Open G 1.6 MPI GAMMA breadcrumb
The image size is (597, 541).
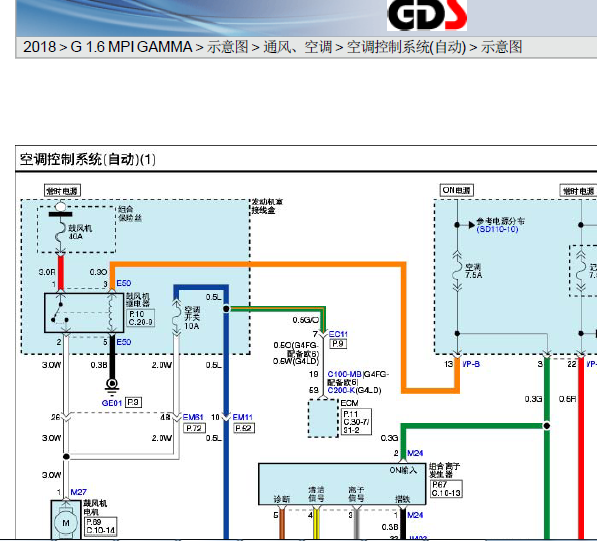pos(131,47)
